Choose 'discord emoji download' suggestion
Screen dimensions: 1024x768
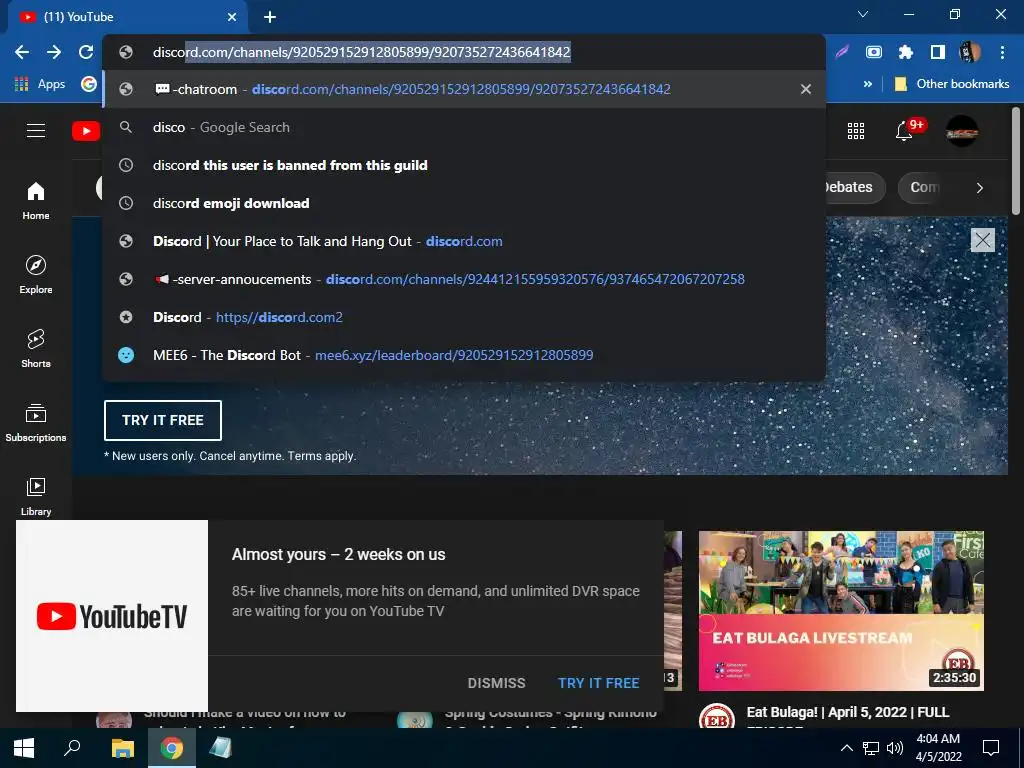click(x=464, y=203)
